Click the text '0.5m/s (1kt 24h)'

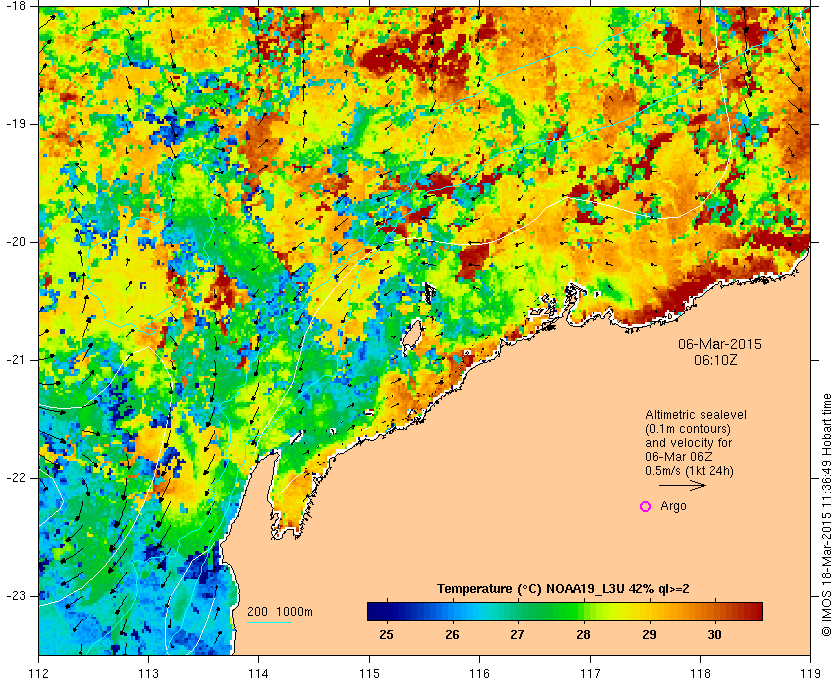tap(689, 471)
